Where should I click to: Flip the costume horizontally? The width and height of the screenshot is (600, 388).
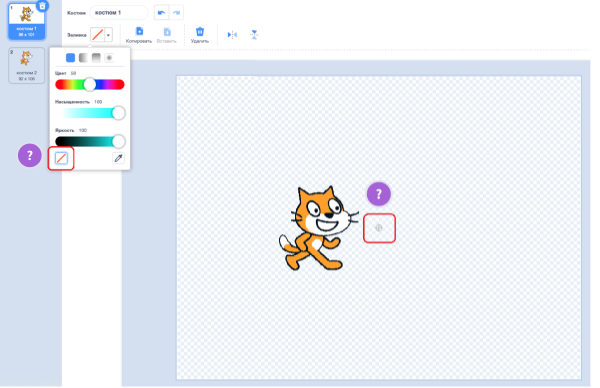[232, 35]
